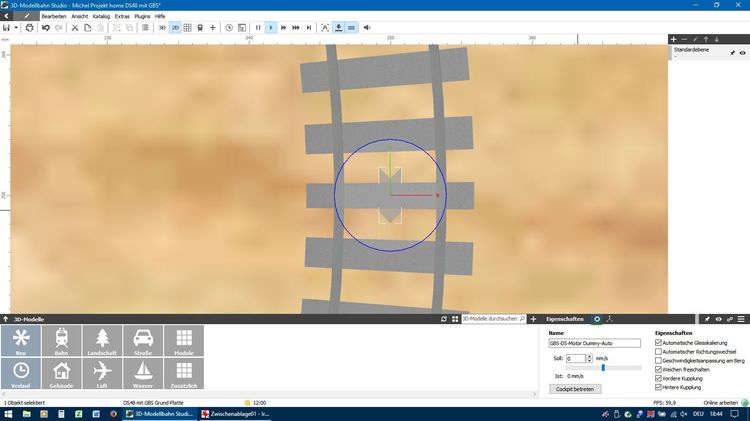This screenshot has height=421, width=750.
Task: Open the time clock settings icon
Action: click(x=229, y=28)
